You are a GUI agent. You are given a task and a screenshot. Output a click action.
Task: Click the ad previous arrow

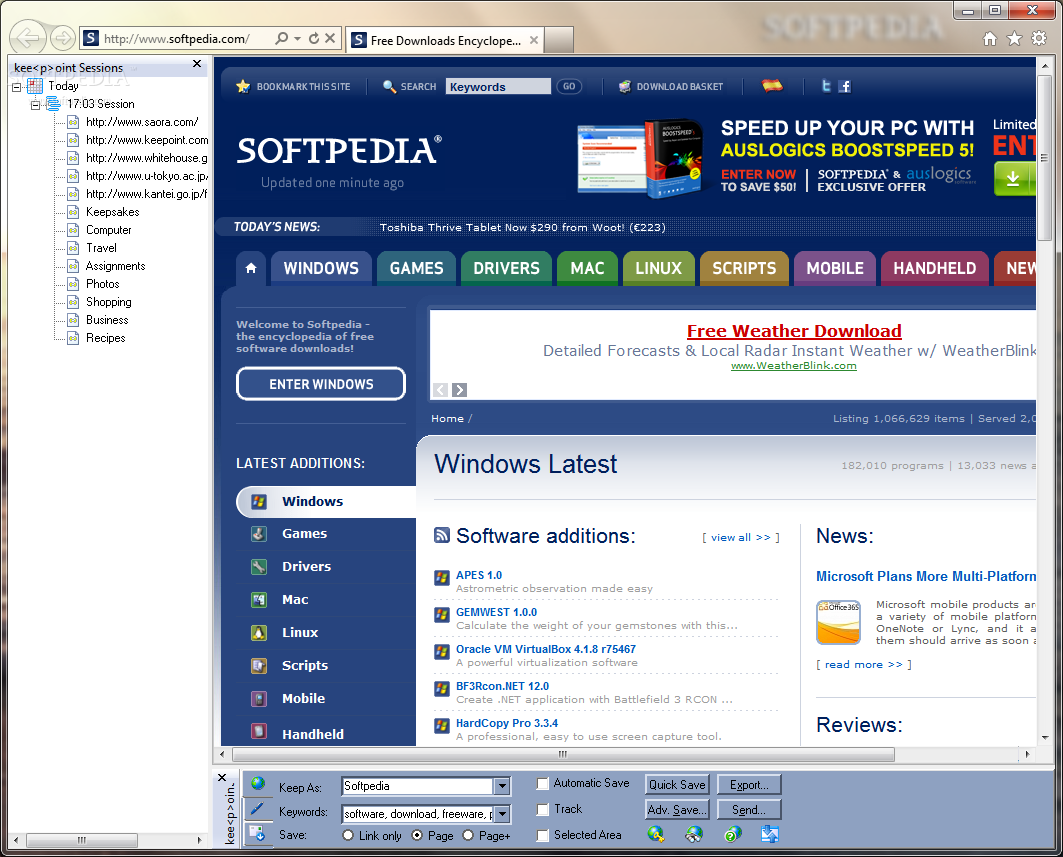(441, 390)
